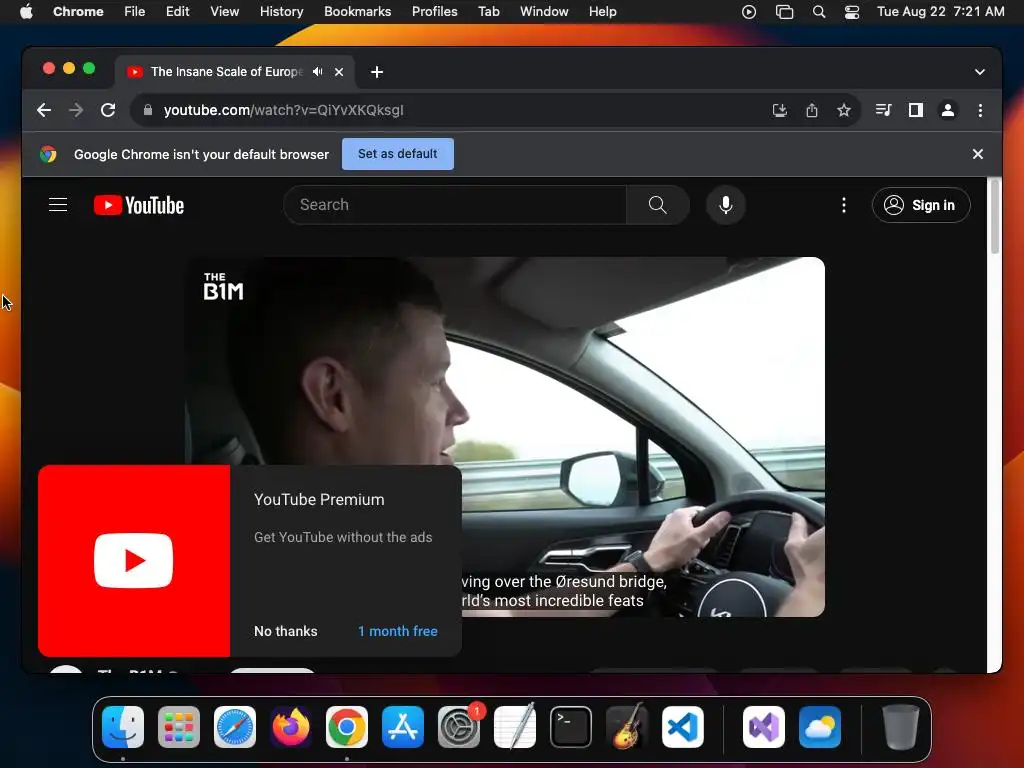Start voice search with the microphone icon
This screenshot has height=768, width=1024.
click(x=726, y=205)
